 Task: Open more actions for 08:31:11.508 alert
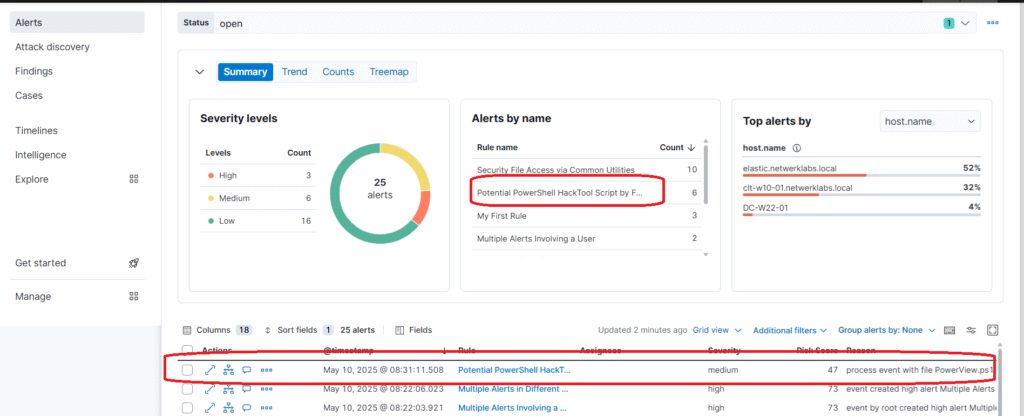pos(266,370)
